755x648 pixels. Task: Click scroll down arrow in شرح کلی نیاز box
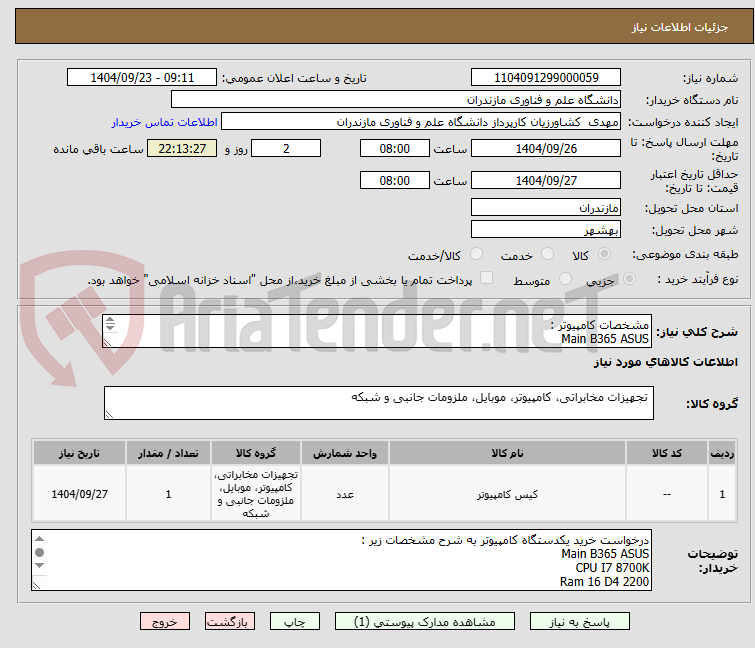click(x=110, y=327)
